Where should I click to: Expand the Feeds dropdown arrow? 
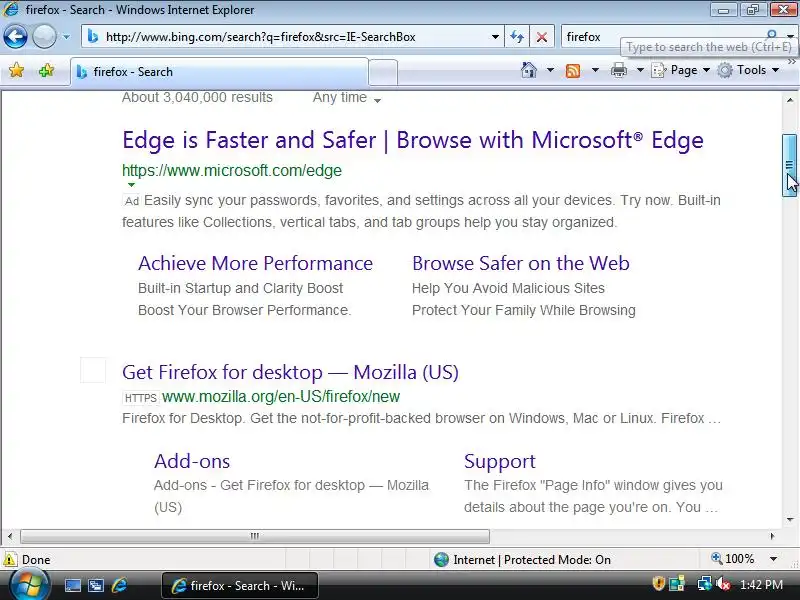pyautogui.click(x=595, y=70)
